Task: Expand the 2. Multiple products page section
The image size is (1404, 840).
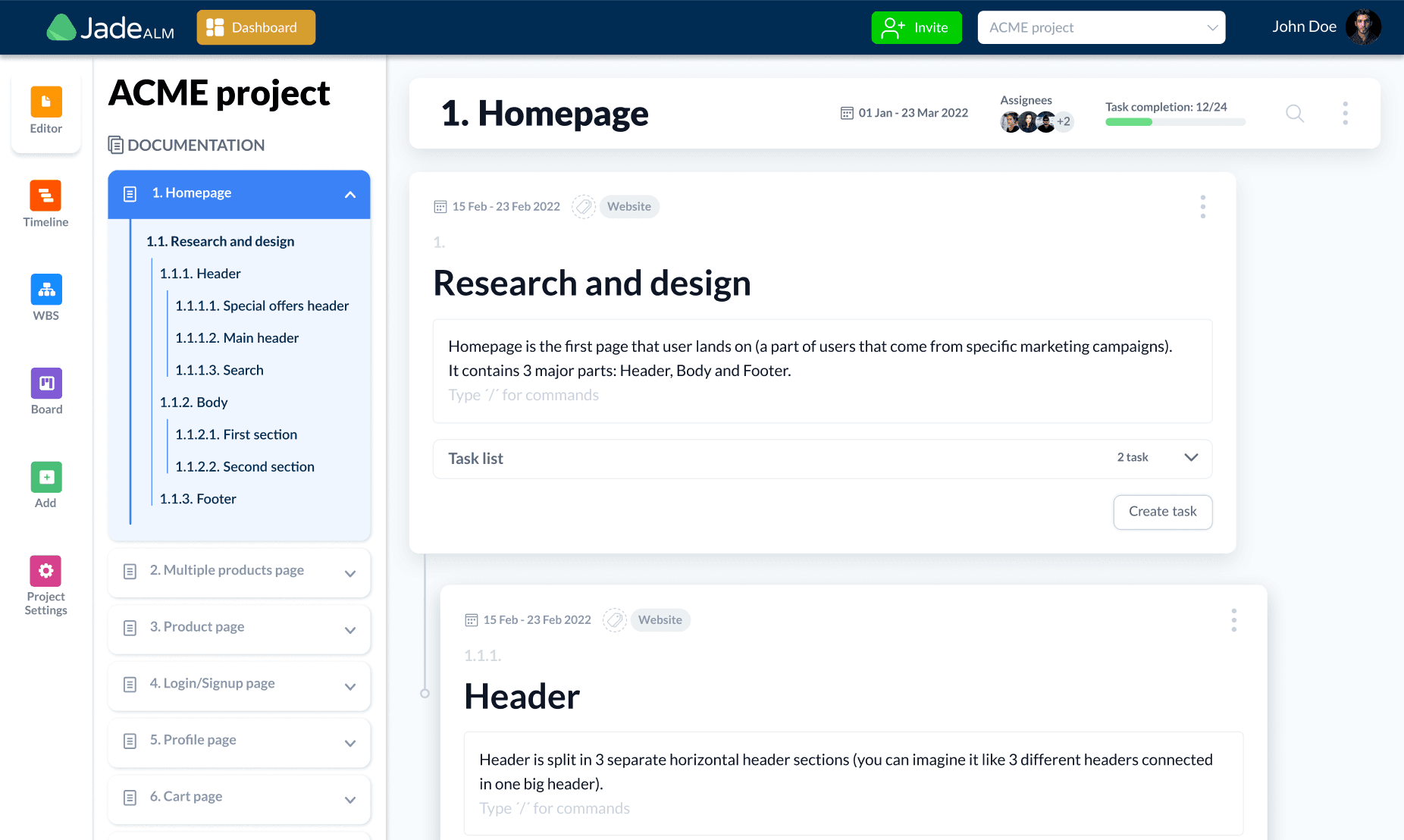Action: (x=350, y=574)
